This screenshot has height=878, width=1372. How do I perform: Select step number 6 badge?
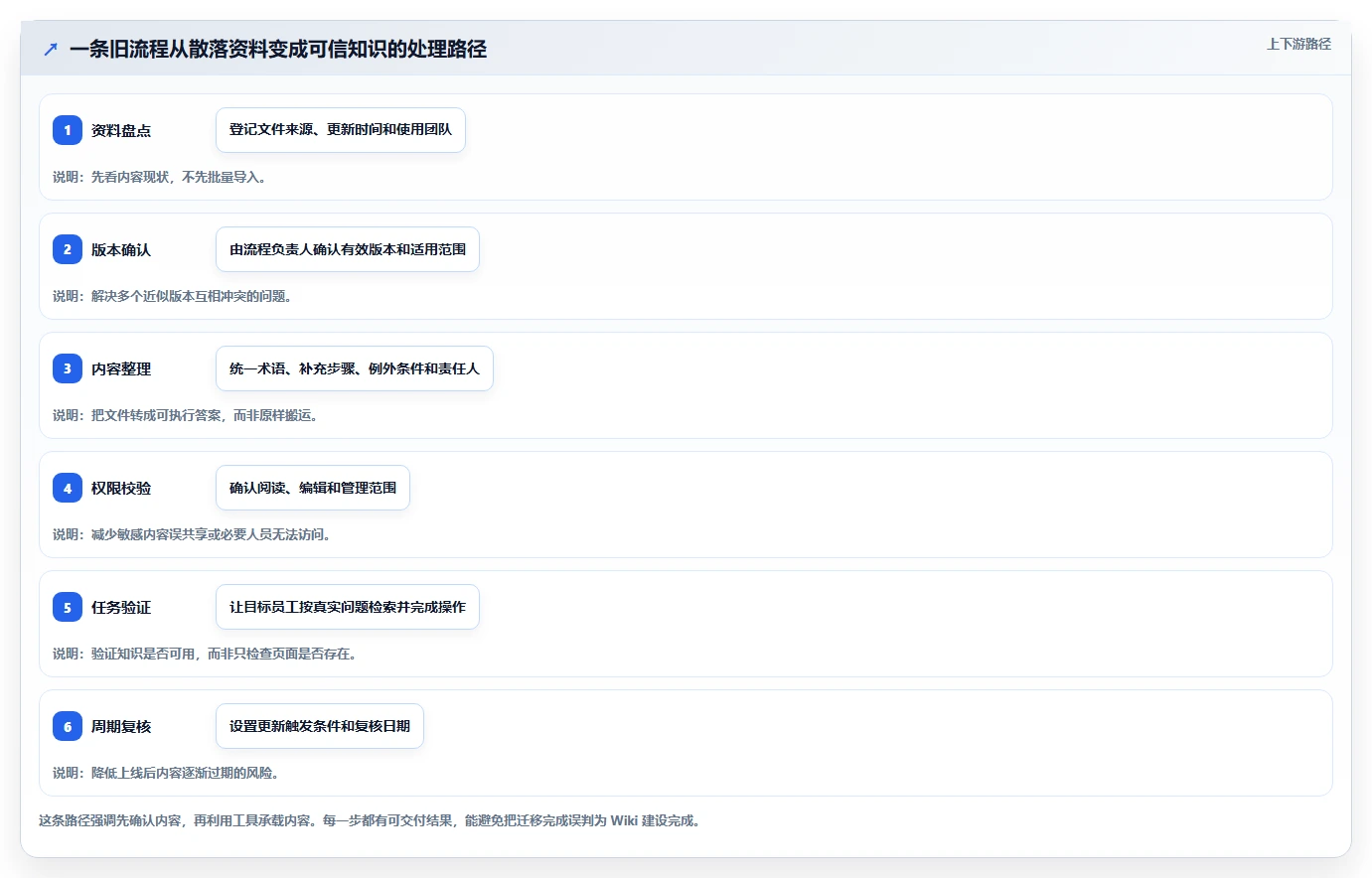(x=68, y=726)
